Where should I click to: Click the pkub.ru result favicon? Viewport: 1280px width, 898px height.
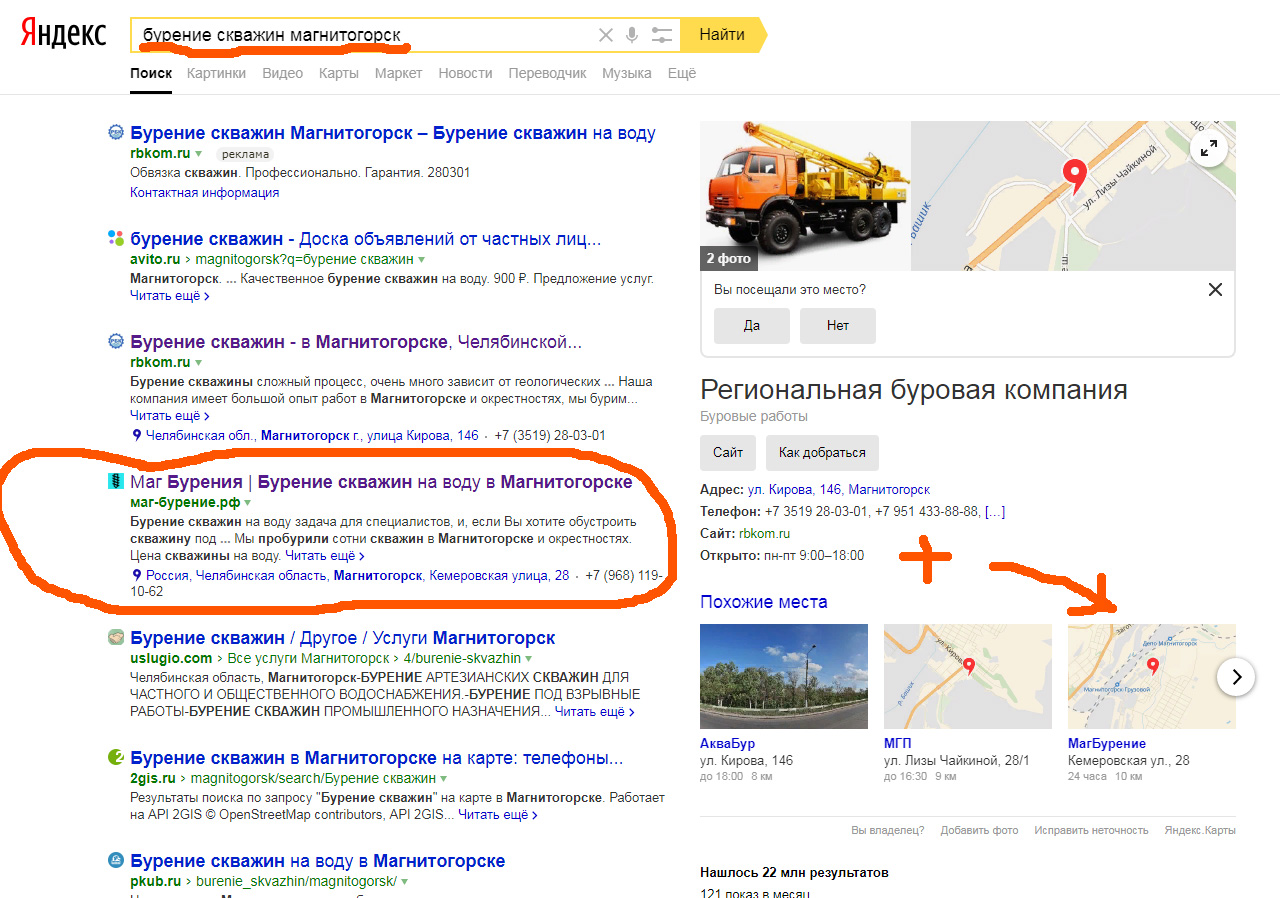(x=115, y=860)
